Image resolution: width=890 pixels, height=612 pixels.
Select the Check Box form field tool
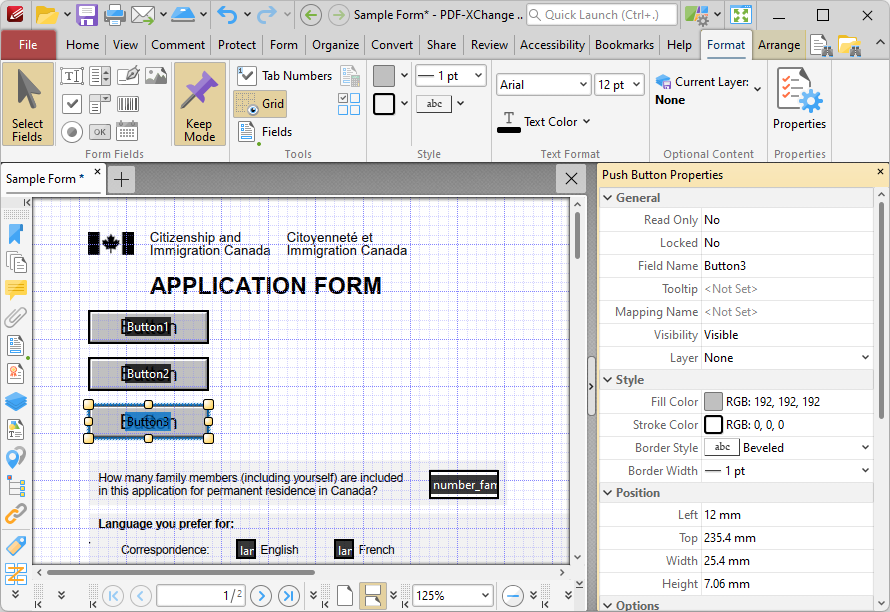coord(72,104)
